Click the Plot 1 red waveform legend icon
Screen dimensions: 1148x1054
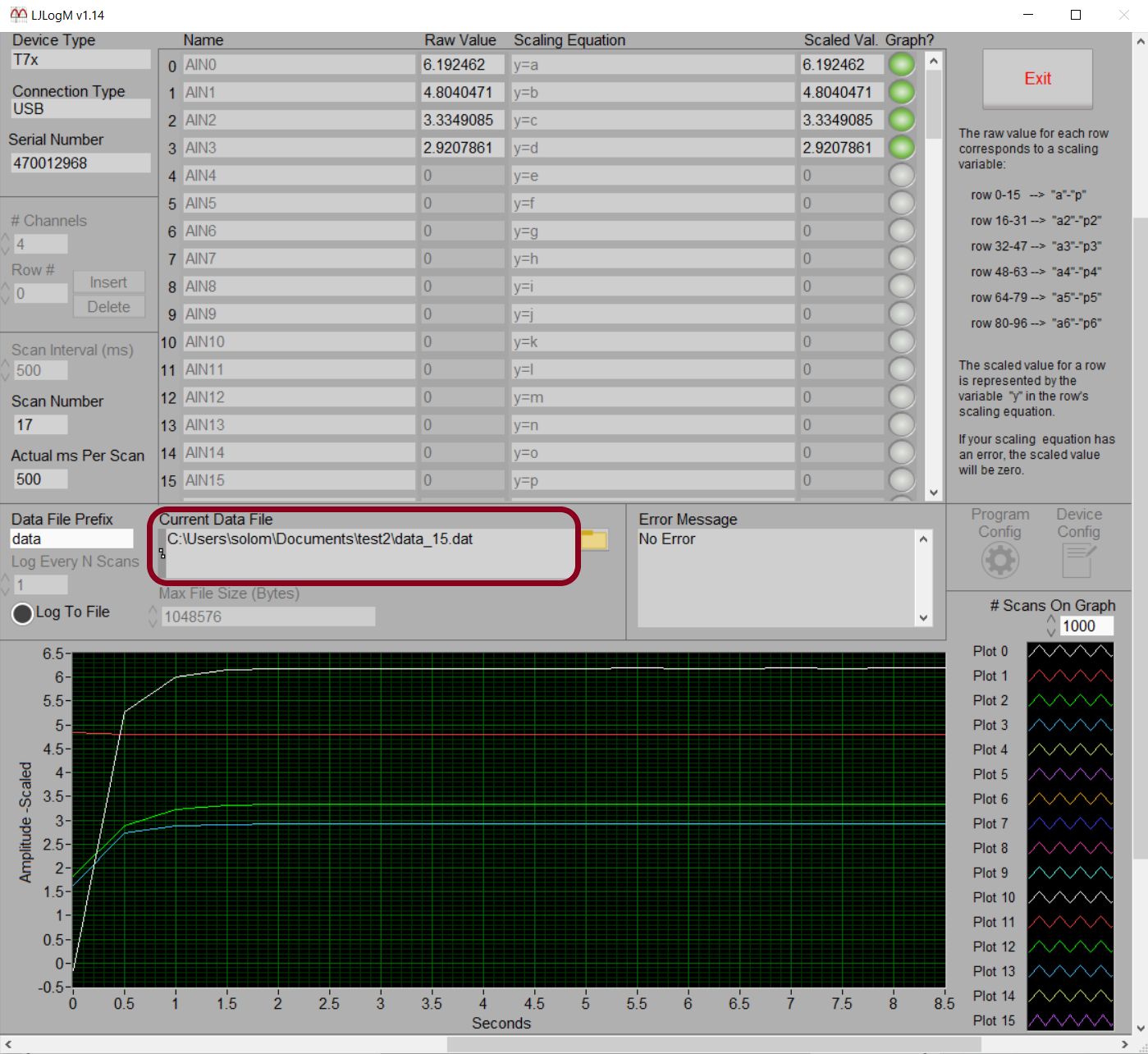coord(1070,676)
